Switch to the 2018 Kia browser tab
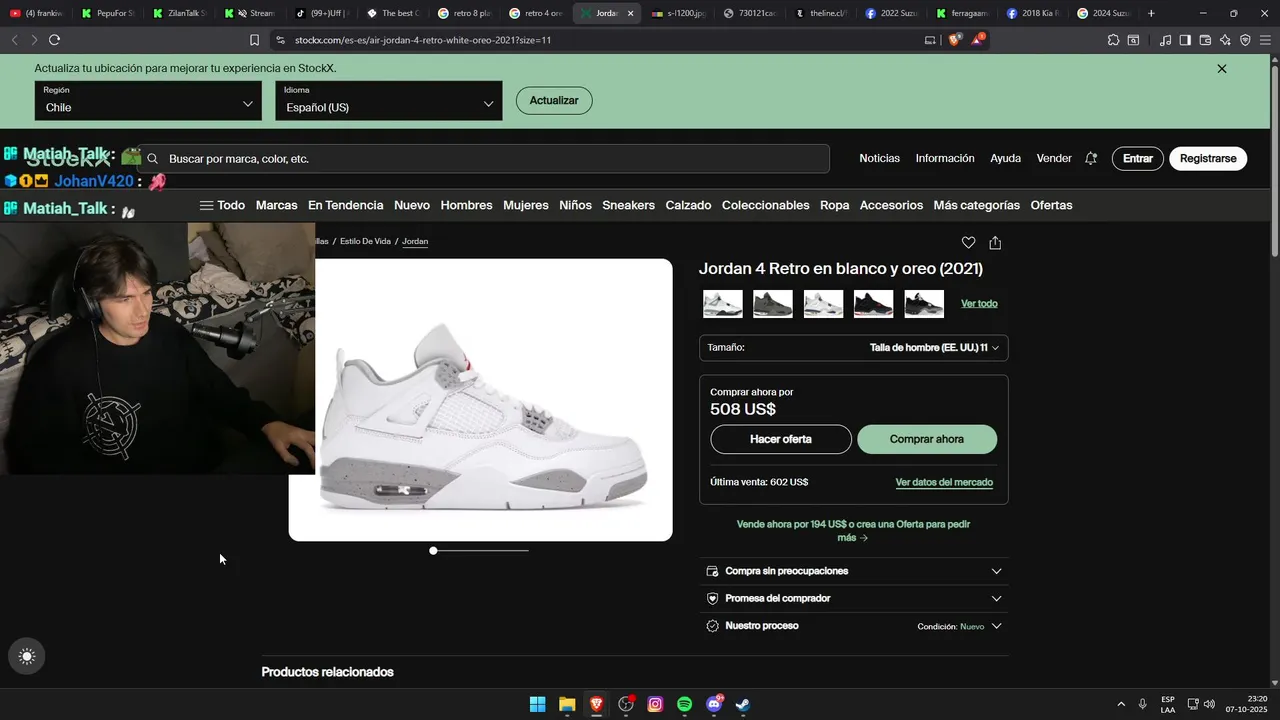 1034,13
